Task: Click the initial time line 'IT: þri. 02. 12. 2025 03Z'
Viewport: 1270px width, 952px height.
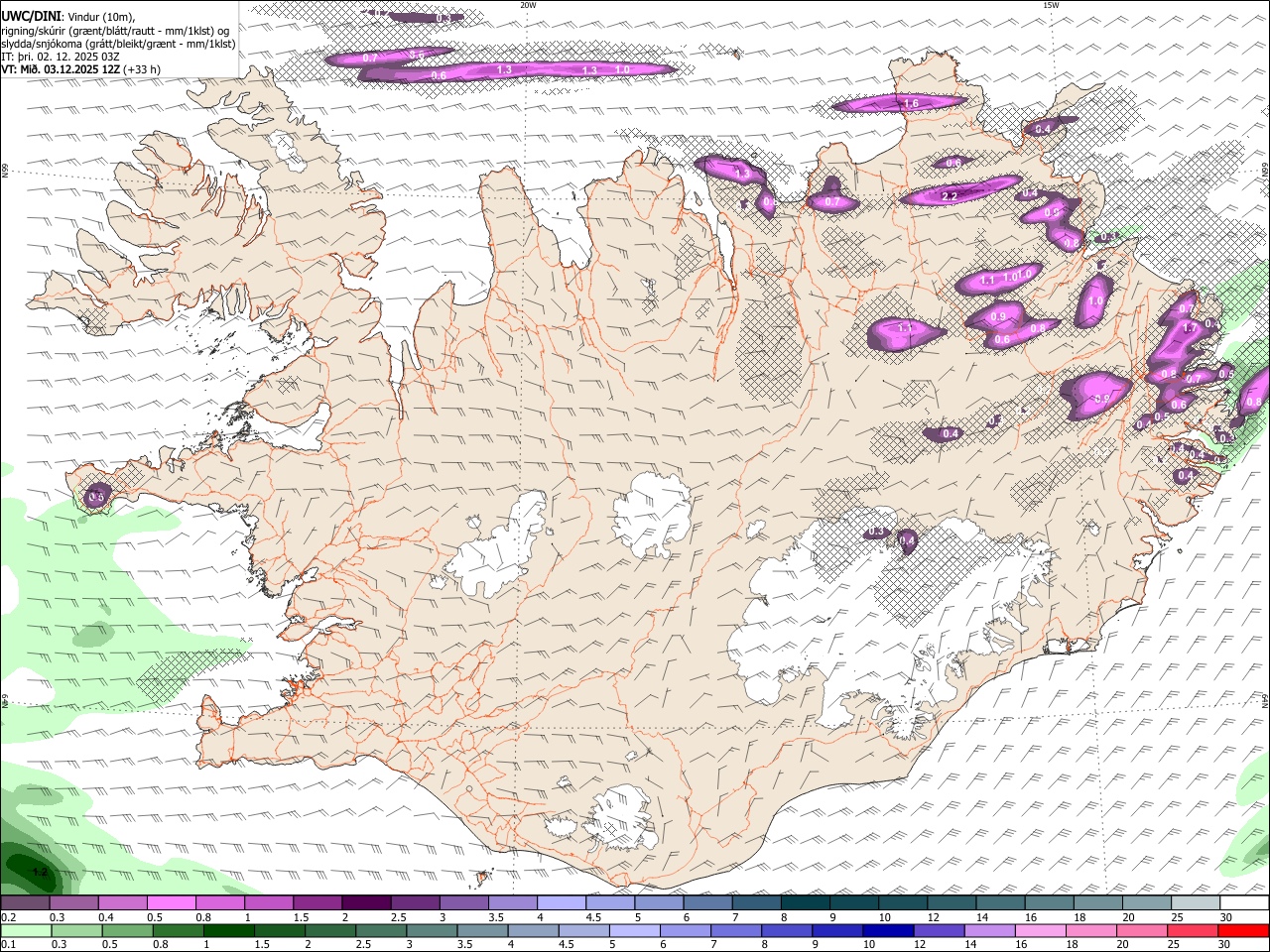Action: [x=61, y=56]
